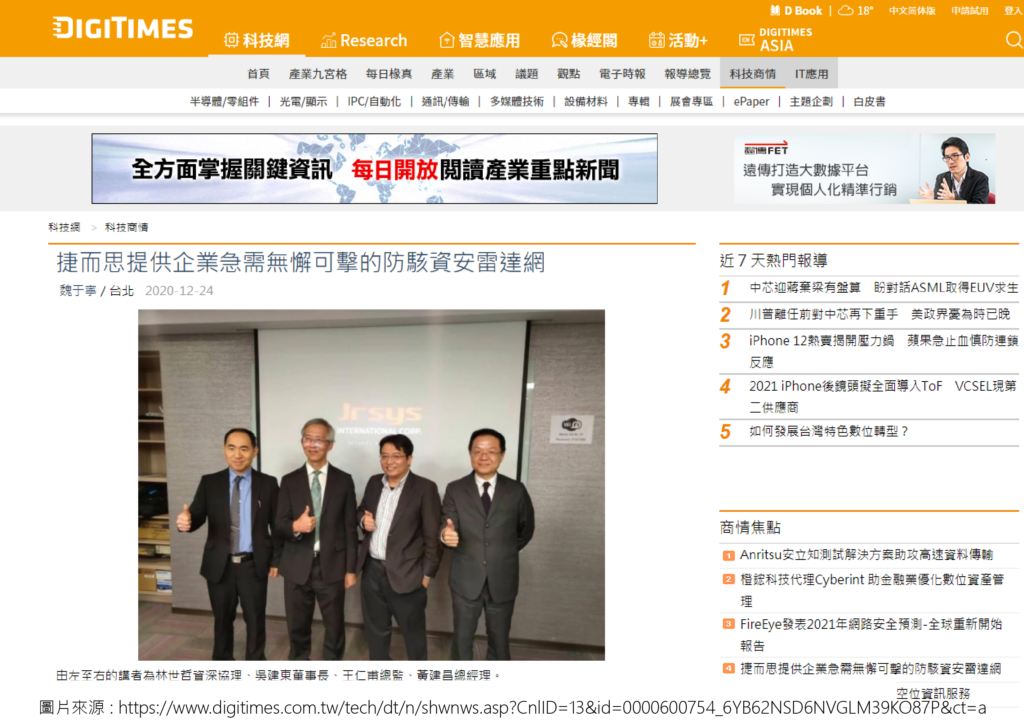The image size is (1024, 726).
Task: Open the IT應用 menu item
Action: tap(811, 74)
